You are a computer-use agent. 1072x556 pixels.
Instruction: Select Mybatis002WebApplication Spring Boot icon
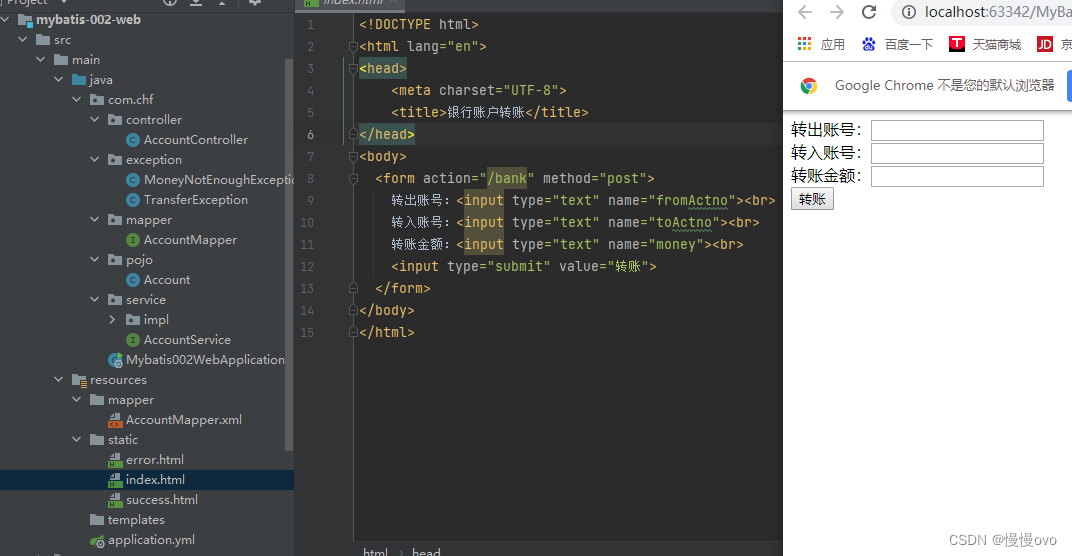coord(116,360)
